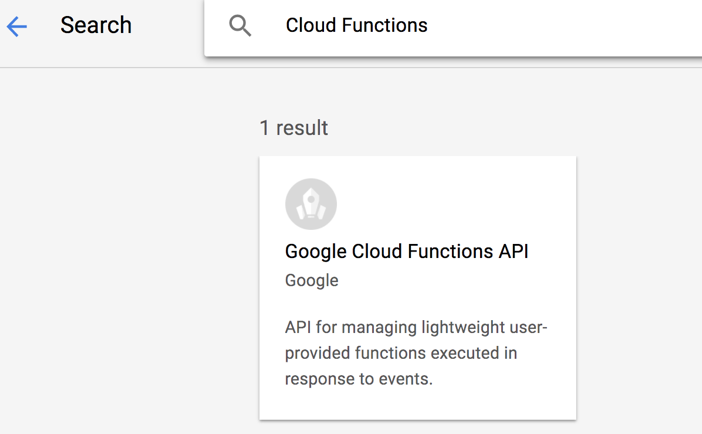This screenshot has width=702, height=434.
Task: Click the API description text on card
Action: (416, 353)
